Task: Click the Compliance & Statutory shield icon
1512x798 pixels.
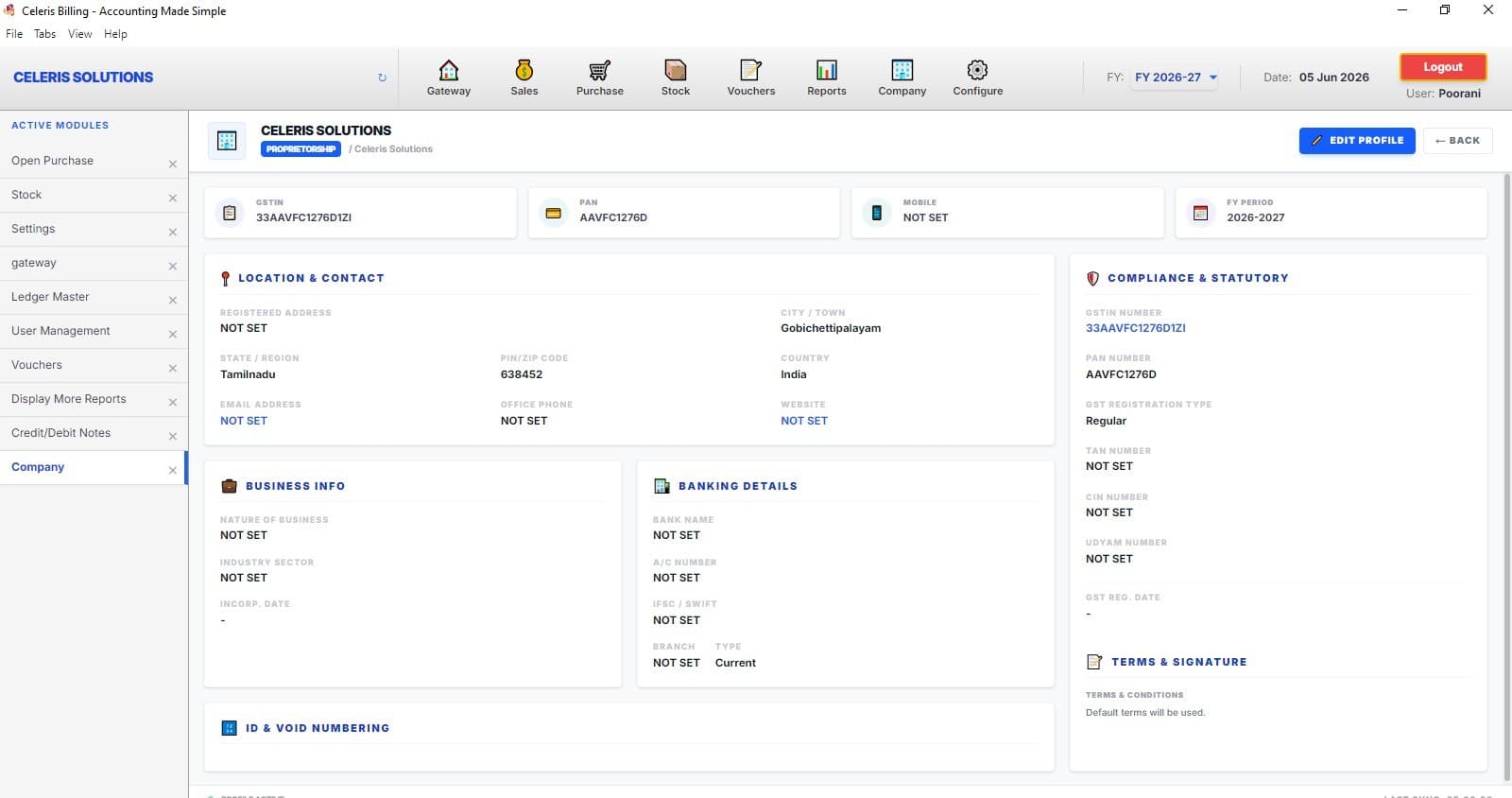Action: pos(1093,278)
